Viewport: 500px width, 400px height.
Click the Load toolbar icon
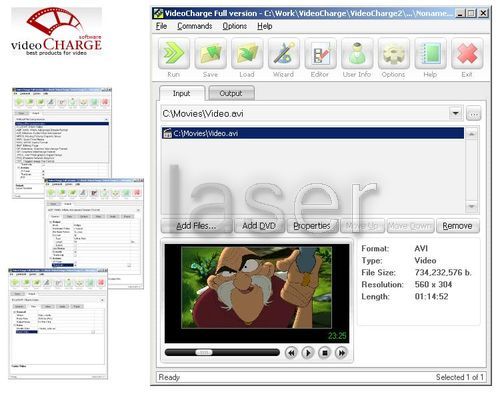coord(247,53)
